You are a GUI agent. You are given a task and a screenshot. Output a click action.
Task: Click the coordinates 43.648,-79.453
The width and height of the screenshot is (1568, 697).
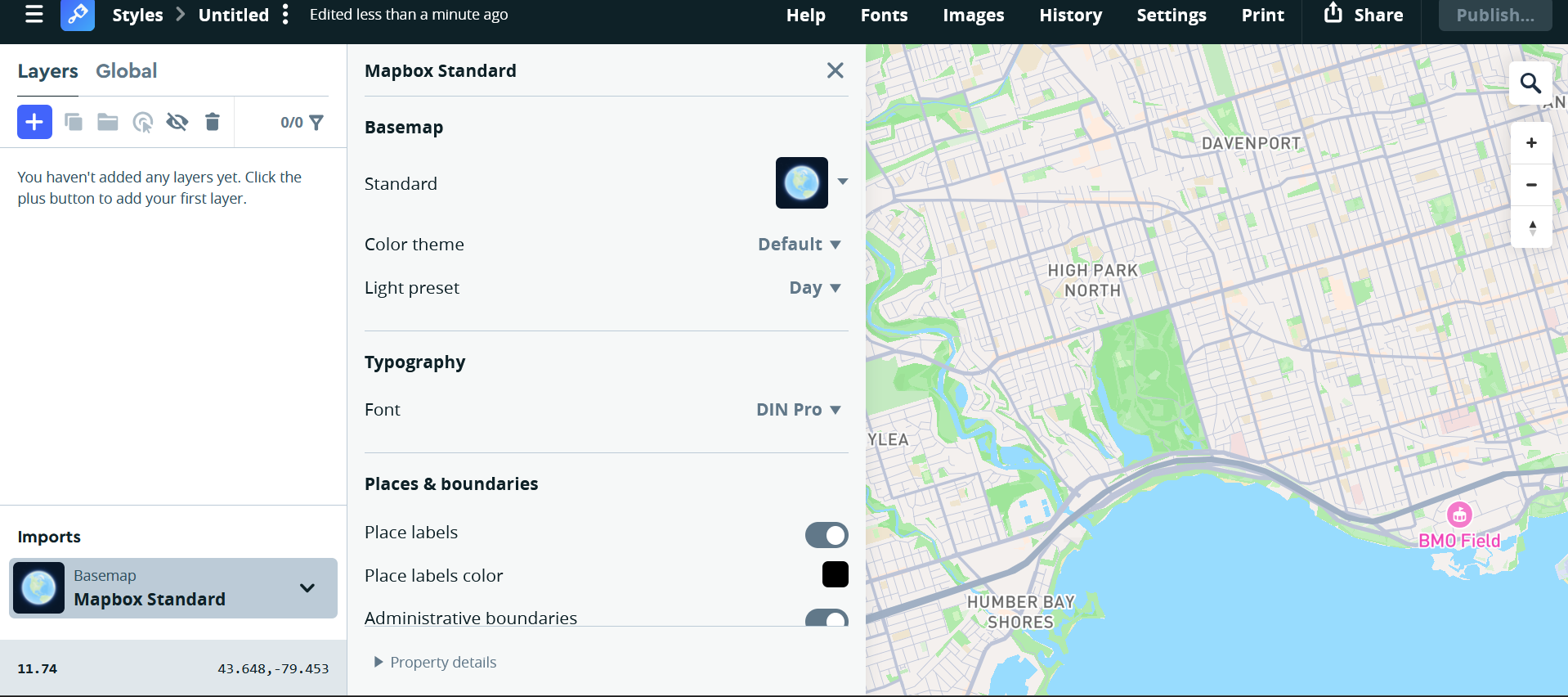click(x=273, y=668)
